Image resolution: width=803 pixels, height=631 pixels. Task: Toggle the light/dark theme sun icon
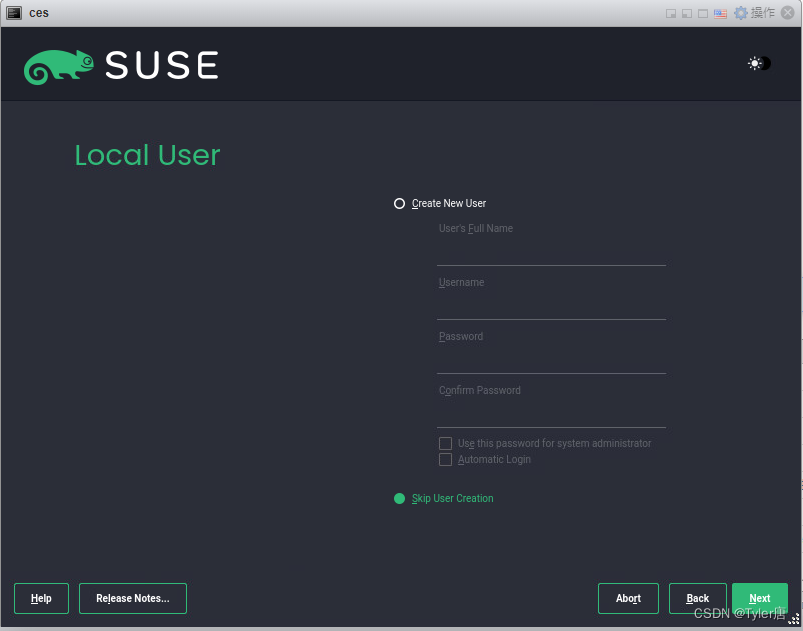pos(755,63)
